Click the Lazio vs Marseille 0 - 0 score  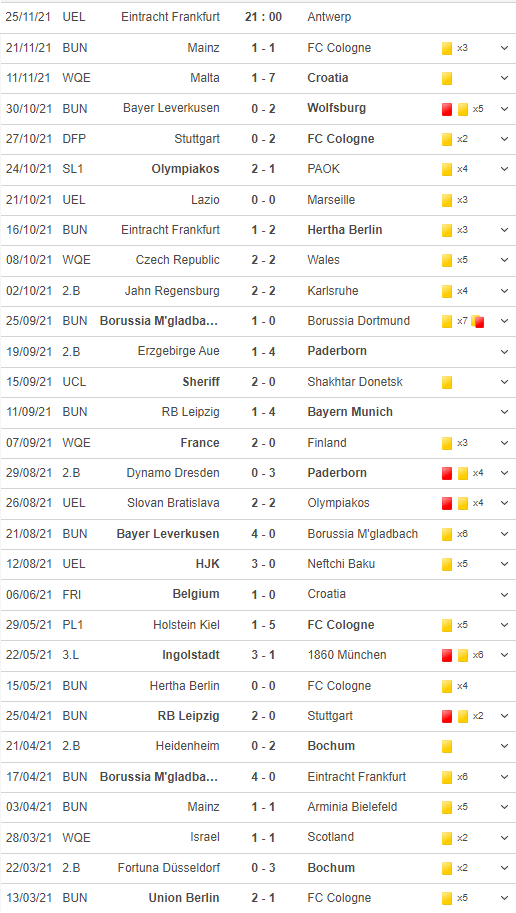[263, 200]
